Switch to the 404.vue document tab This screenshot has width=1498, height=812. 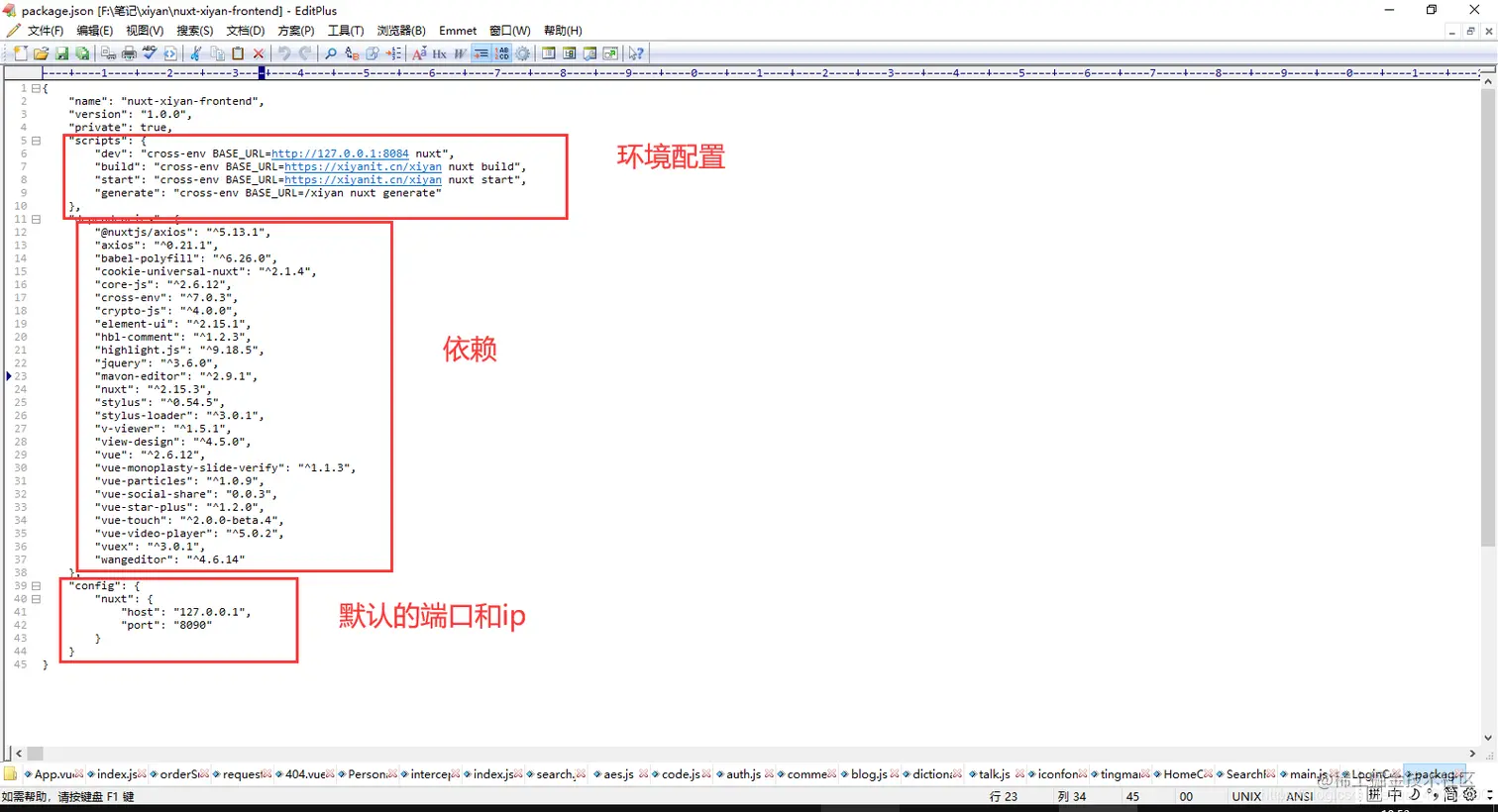click(x=305, y=774)
